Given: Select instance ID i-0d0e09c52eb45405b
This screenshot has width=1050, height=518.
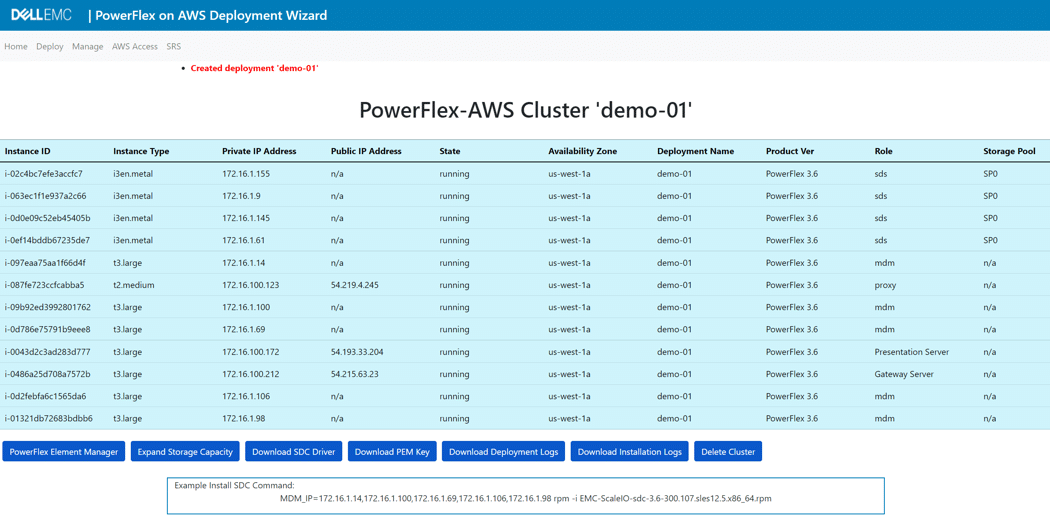Looking at the screenshot, I should tap(48, 218).
